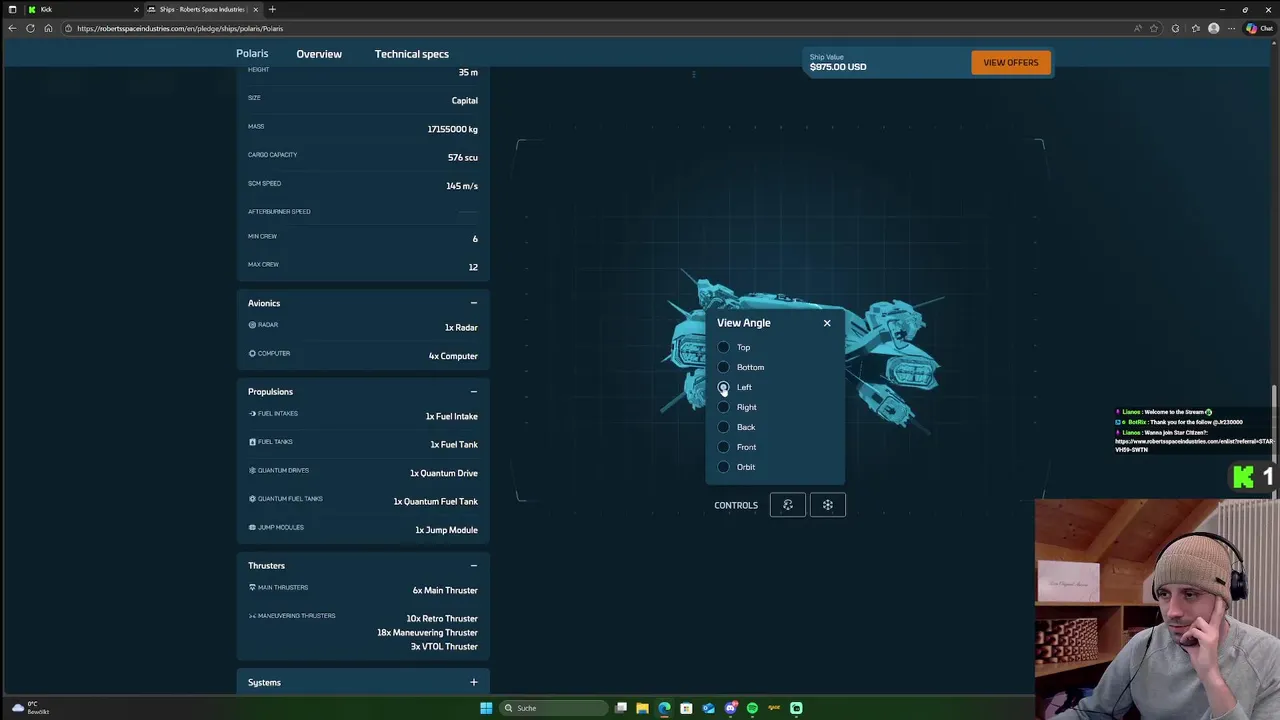Switch to the Roberts Space Industries tab
Screen dimensions: 1280x720
coord(203,9)
